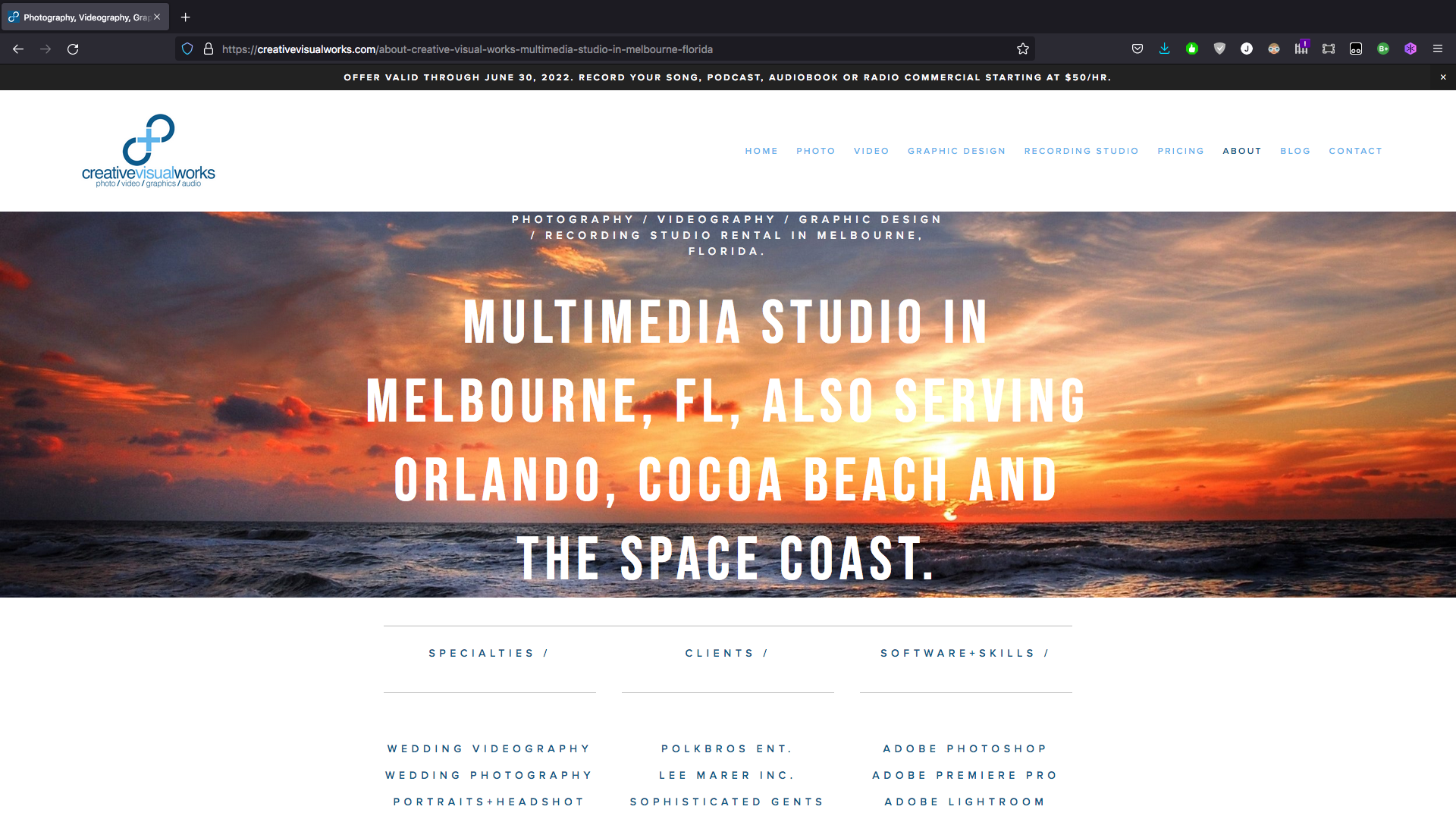Click Lee Marer Inc. client name
Viewport: 1456px width, 819px height.
point(727,775)
